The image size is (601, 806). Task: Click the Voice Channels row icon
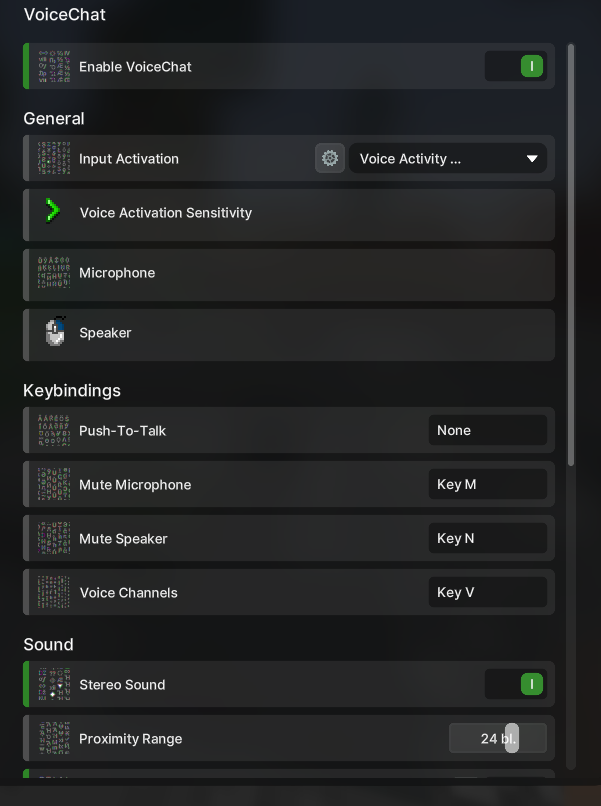click(x=54, y=592)
